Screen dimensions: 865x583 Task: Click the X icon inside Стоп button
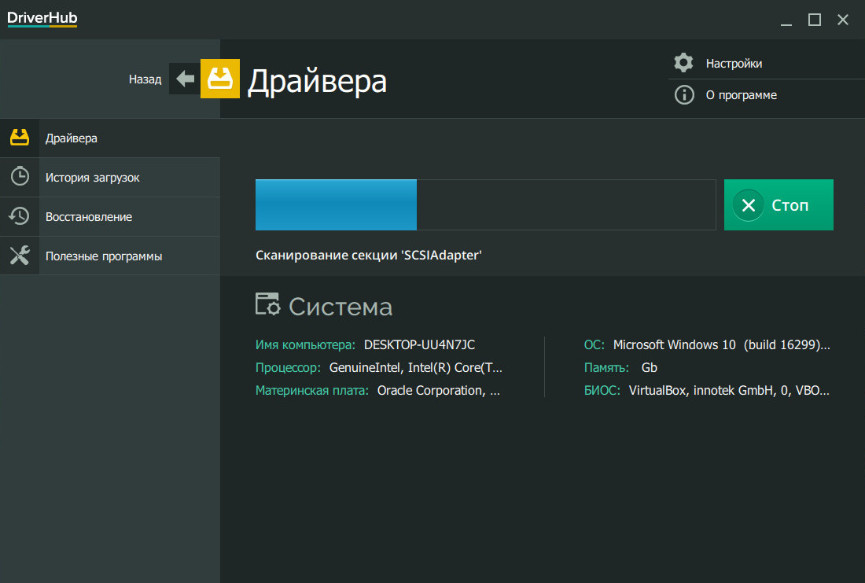[748, 205]
